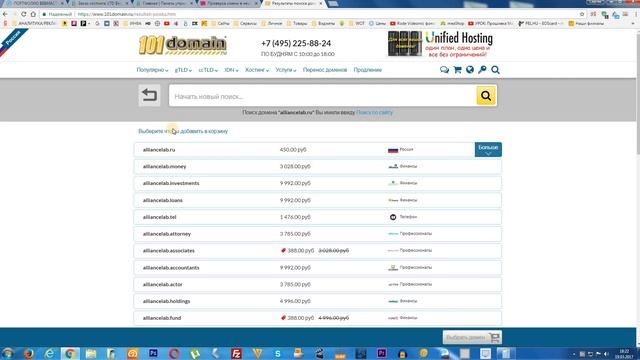Expand the blue Больше button on alliancelab.ru row
The image size is (640, 360).
pos(488,149)
